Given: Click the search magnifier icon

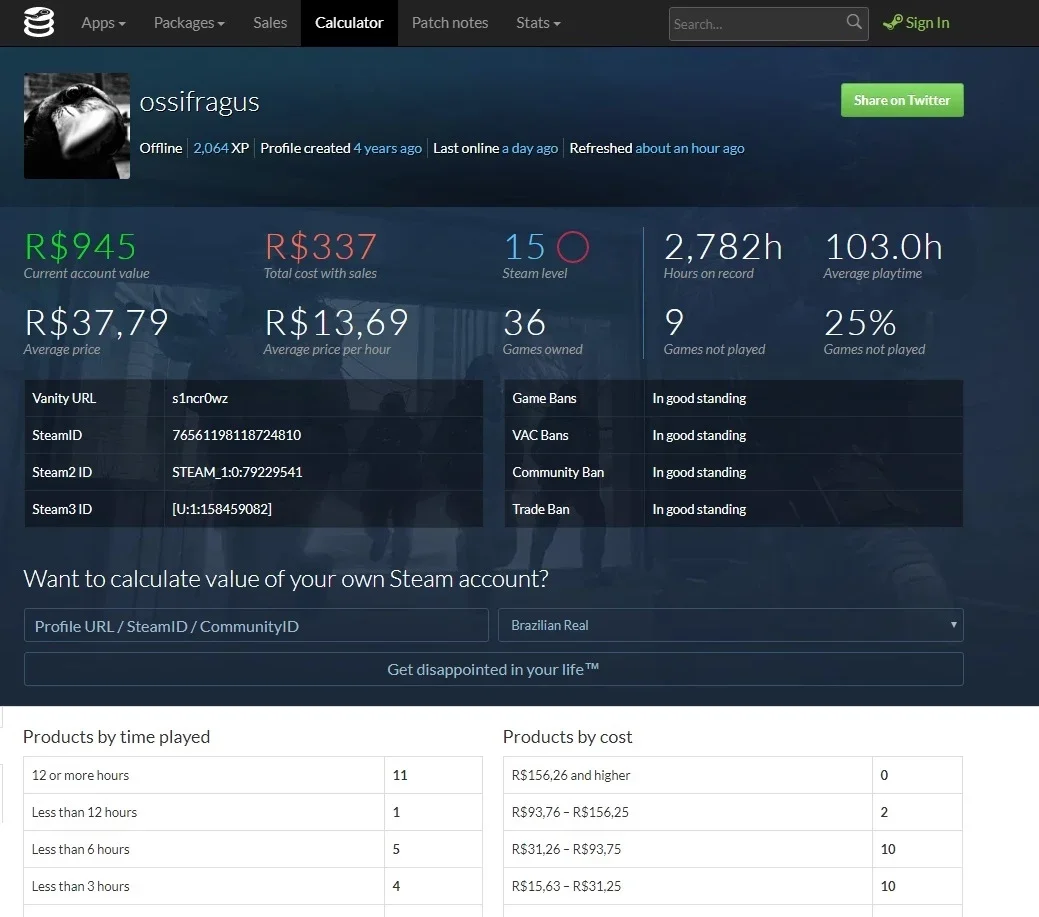Looking at the screenshot, I should tap(854, 22).
